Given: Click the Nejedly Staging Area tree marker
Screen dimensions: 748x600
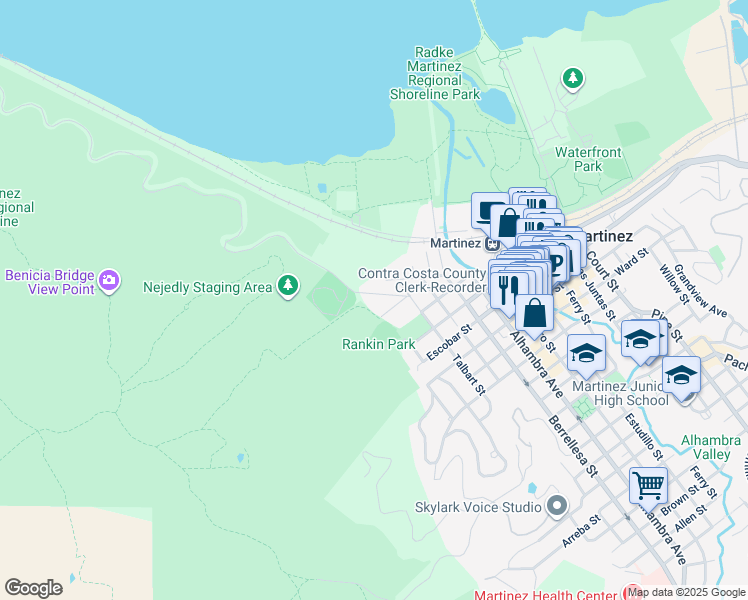Looking at the screenshot, I should (288, 286).
